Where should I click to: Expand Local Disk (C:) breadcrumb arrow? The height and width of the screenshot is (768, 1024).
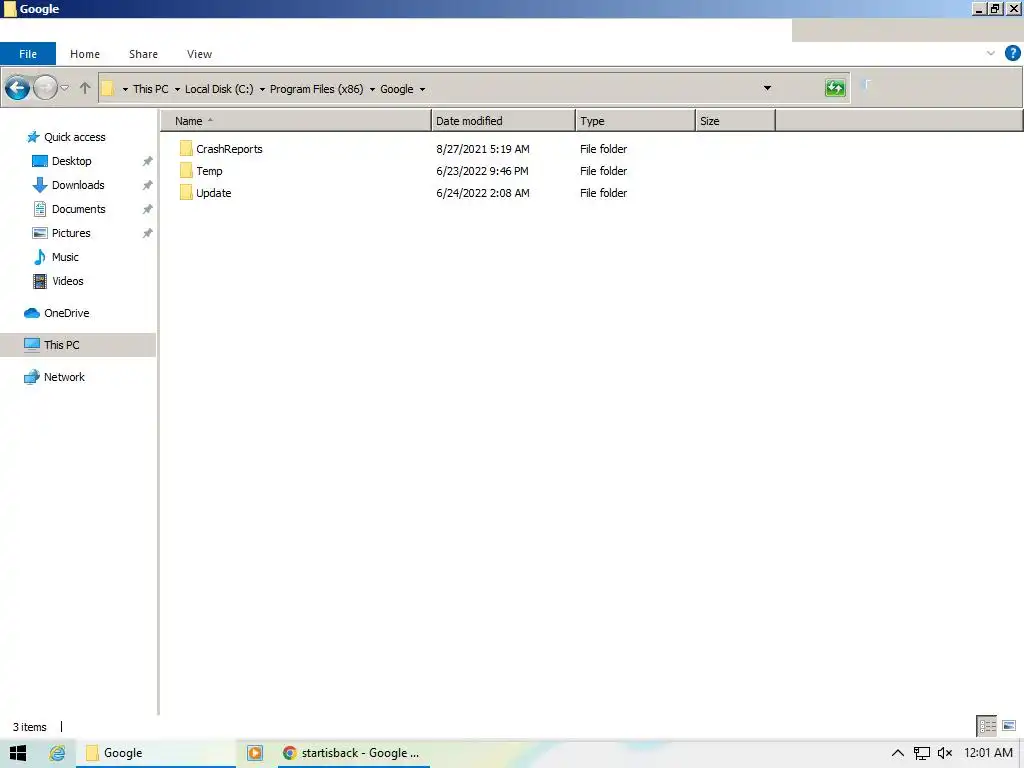[262, 89]
